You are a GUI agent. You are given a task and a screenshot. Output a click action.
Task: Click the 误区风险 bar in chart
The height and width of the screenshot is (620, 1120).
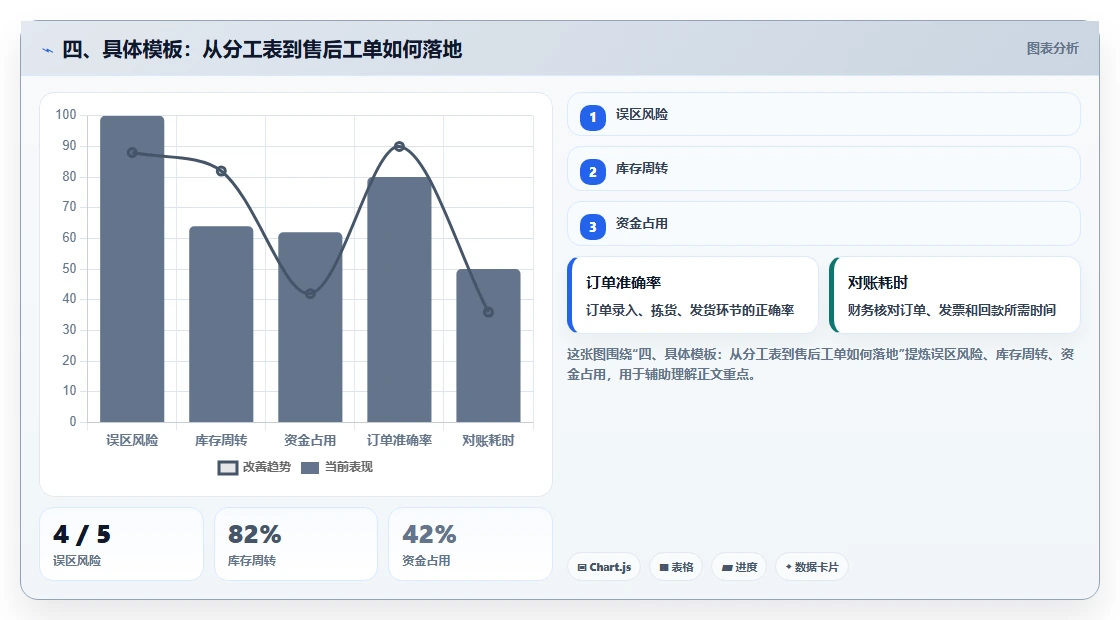[132, 269]
